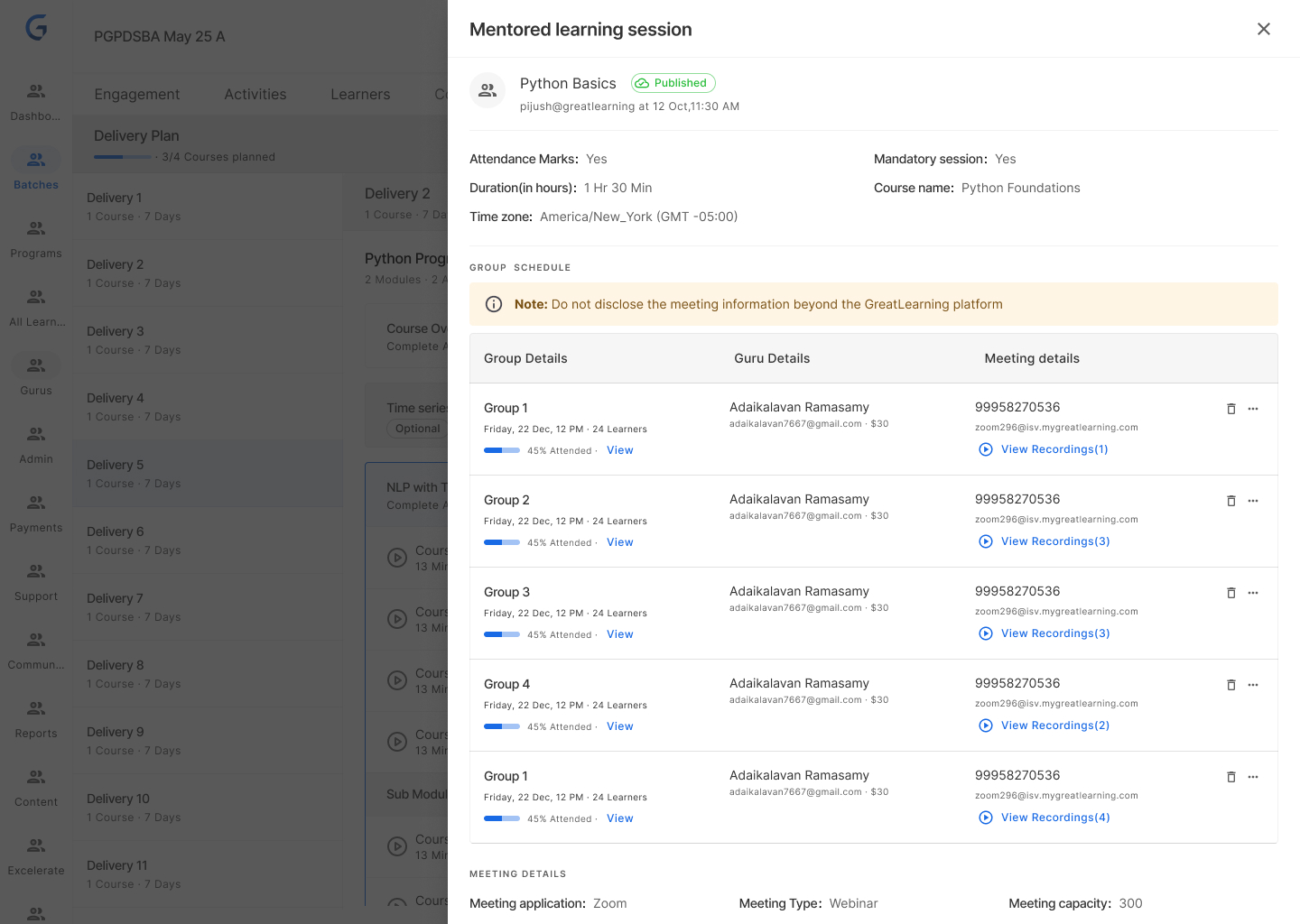Click first Group 1 attendance progress bar
Screen dimensions: 1300x924
502,450
